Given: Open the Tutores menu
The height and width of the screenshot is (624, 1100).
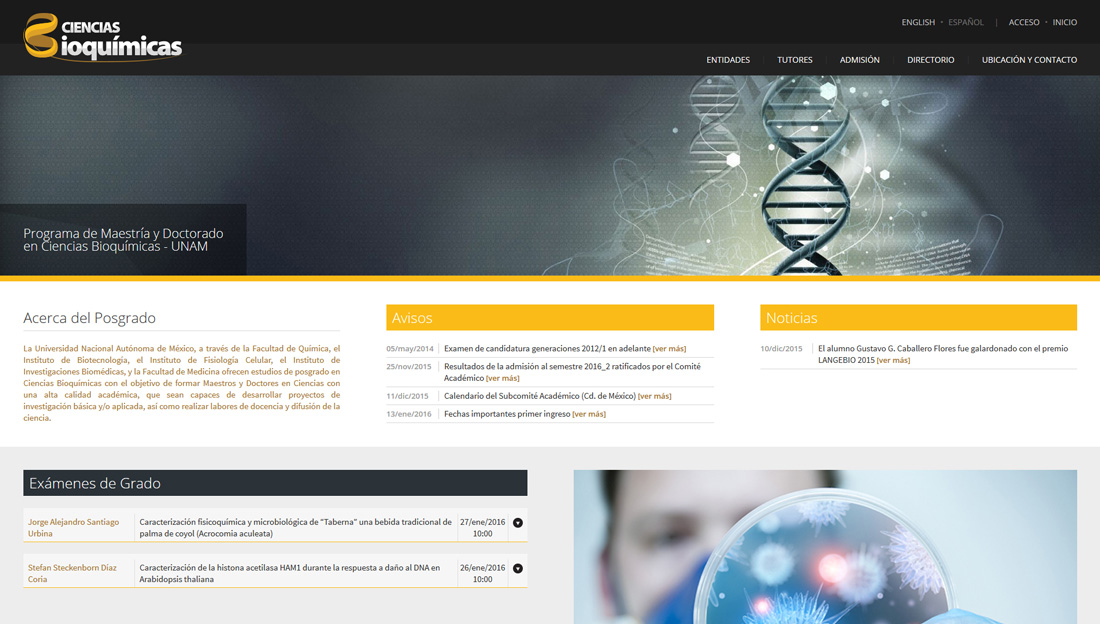Looking at the screenshot, I should 795,60.
